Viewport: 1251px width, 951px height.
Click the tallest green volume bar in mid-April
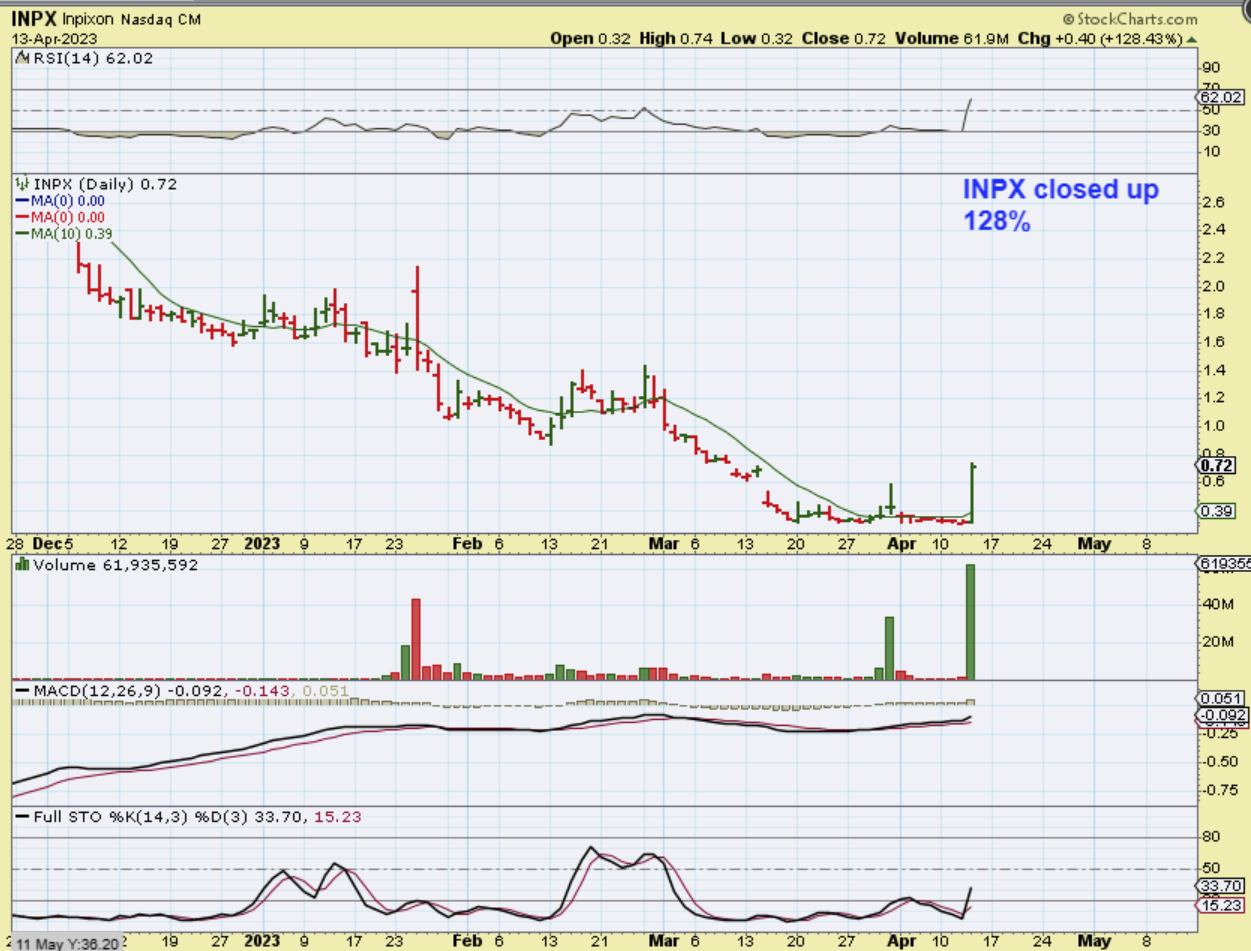[x=970, y=622]
